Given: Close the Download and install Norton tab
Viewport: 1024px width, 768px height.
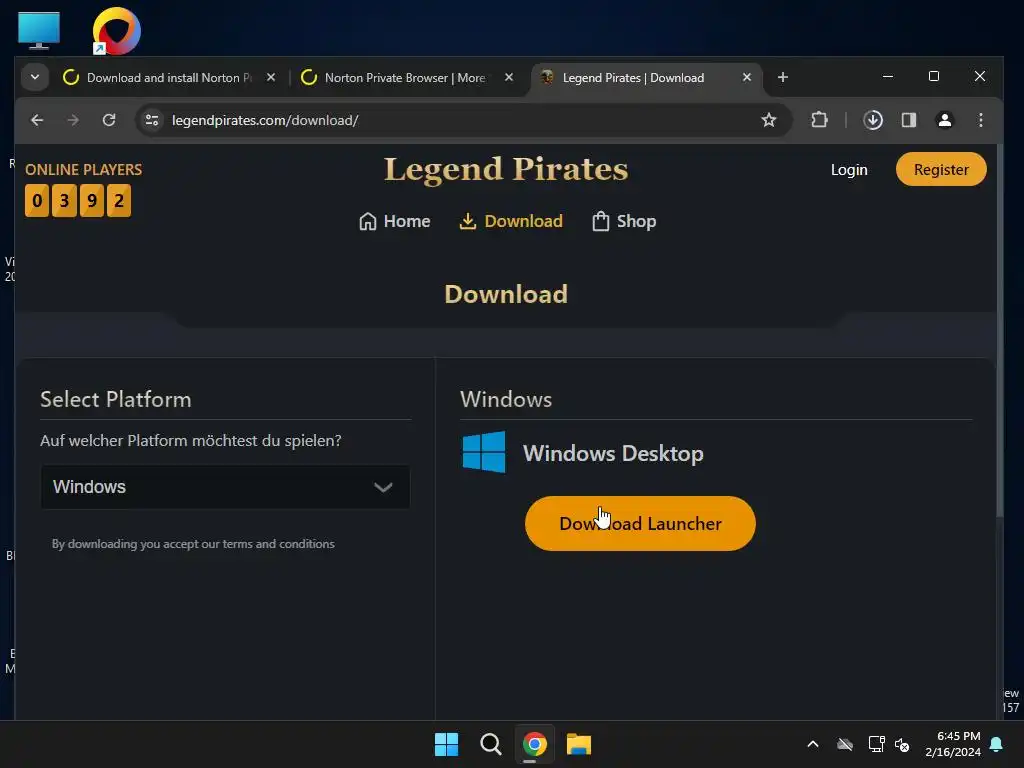Looking at the screenshot, I should coord(271,77).
